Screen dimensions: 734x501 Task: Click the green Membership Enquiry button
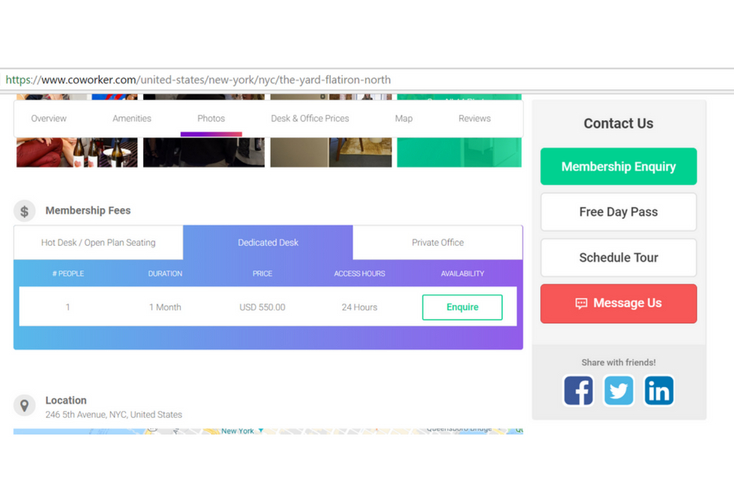click(x=618, y=167)
